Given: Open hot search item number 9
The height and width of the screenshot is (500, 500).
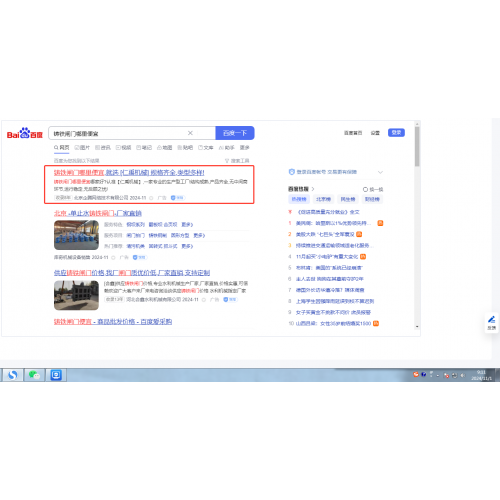Looking at the screenshot, I should pyautogui.click(x=333, y=312).
